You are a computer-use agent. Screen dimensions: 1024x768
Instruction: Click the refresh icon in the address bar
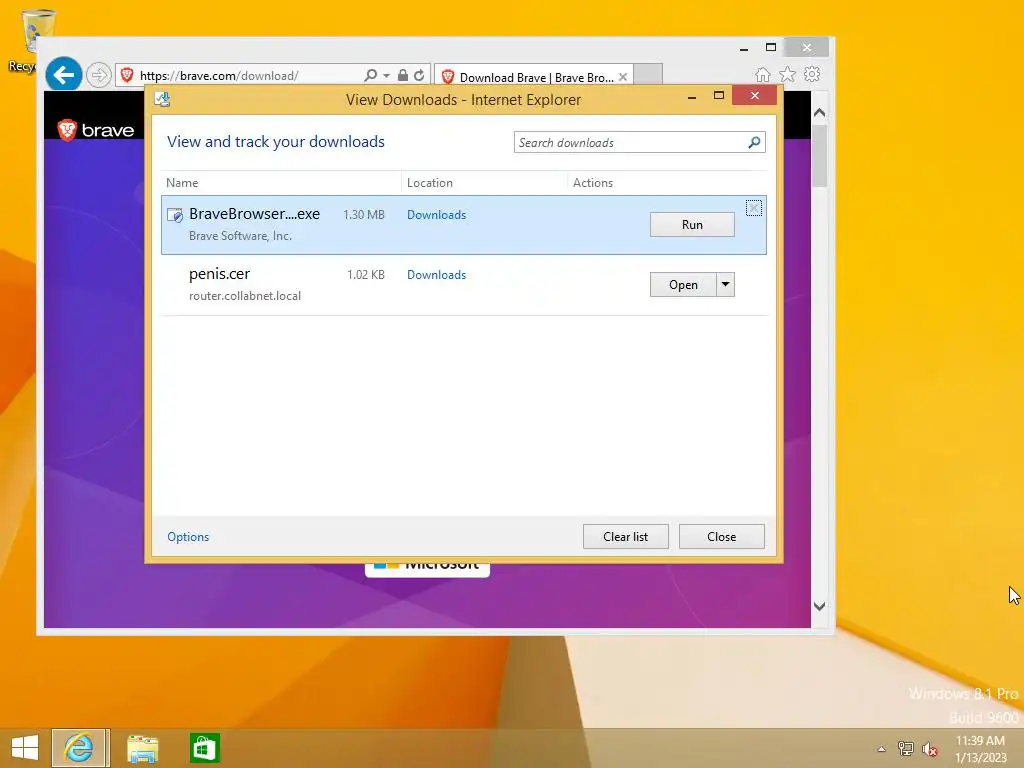coord(419,75)
